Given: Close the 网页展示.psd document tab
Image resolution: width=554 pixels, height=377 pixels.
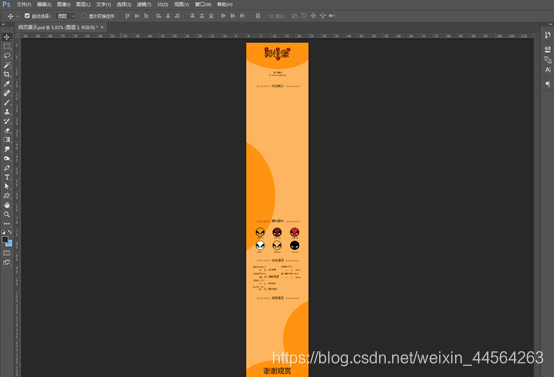Looking at the screenshot, I should pyautogui.click(x=102, y=27).
